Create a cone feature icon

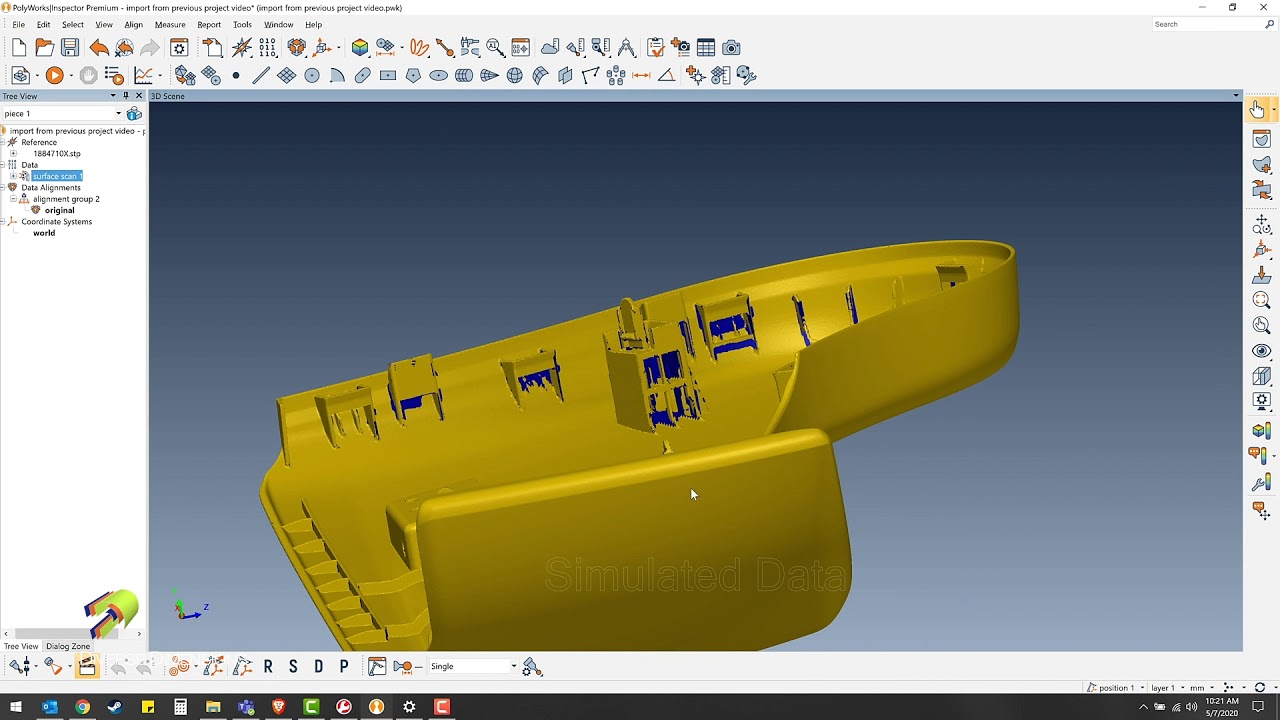point(489,75)
